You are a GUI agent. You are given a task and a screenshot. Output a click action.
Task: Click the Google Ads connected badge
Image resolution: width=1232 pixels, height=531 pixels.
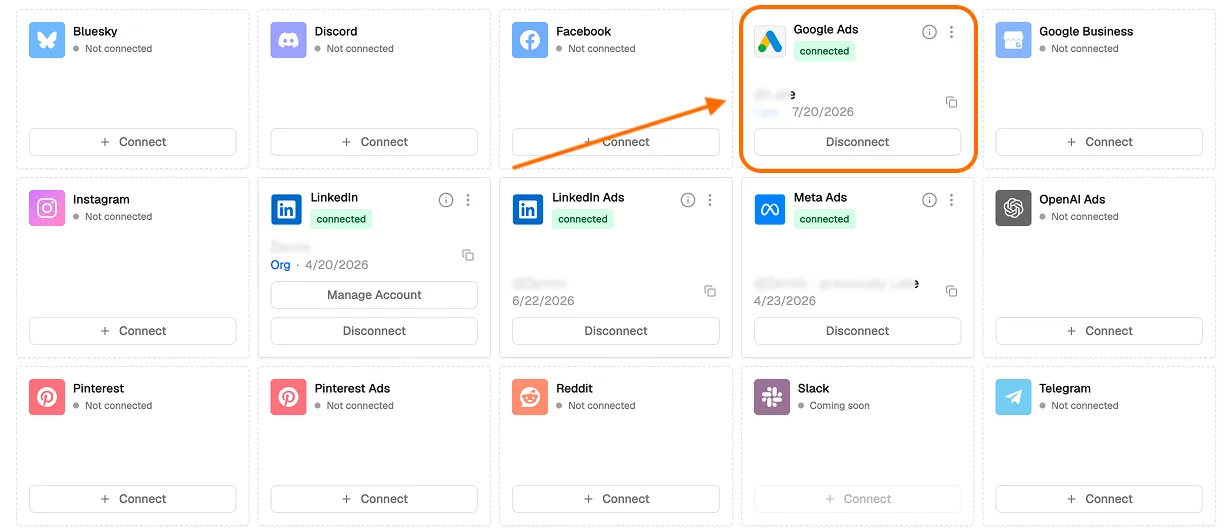[824, 51]
